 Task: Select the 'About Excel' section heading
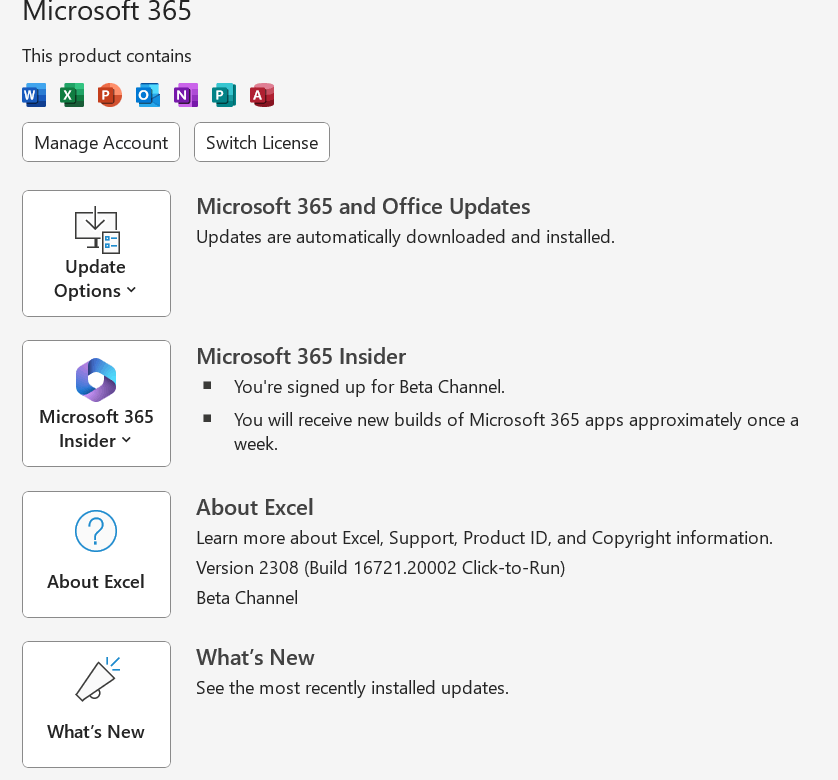pos(255,507)
